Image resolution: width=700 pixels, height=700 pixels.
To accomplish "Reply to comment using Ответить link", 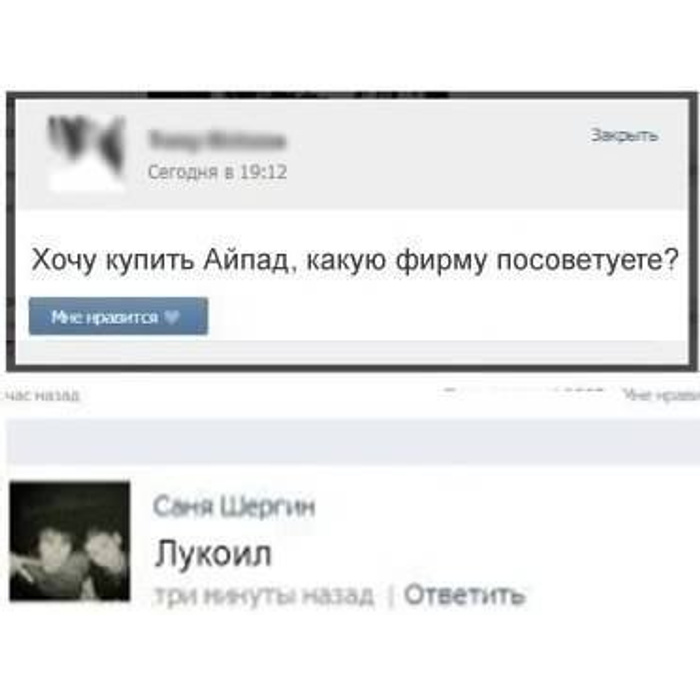I will 465,594.
